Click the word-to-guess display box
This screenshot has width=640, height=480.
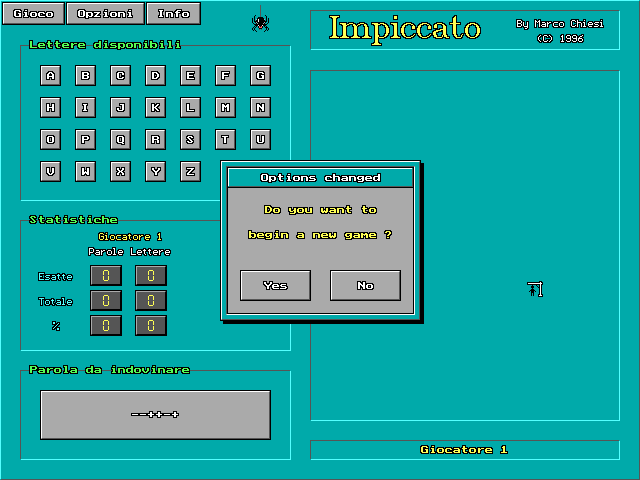point(156,415)
